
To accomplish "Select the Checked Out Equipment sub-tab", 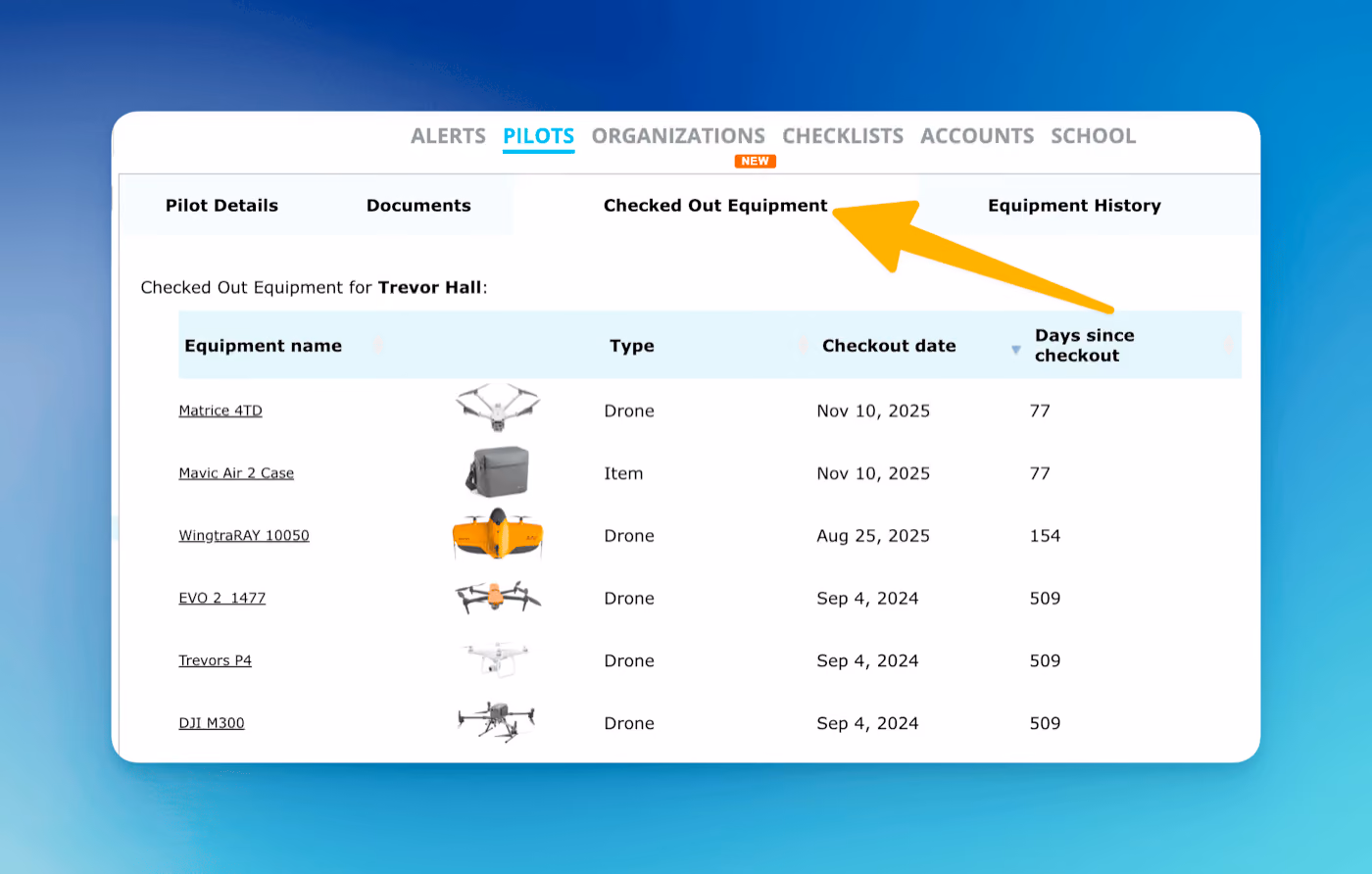I will [715, 206].
